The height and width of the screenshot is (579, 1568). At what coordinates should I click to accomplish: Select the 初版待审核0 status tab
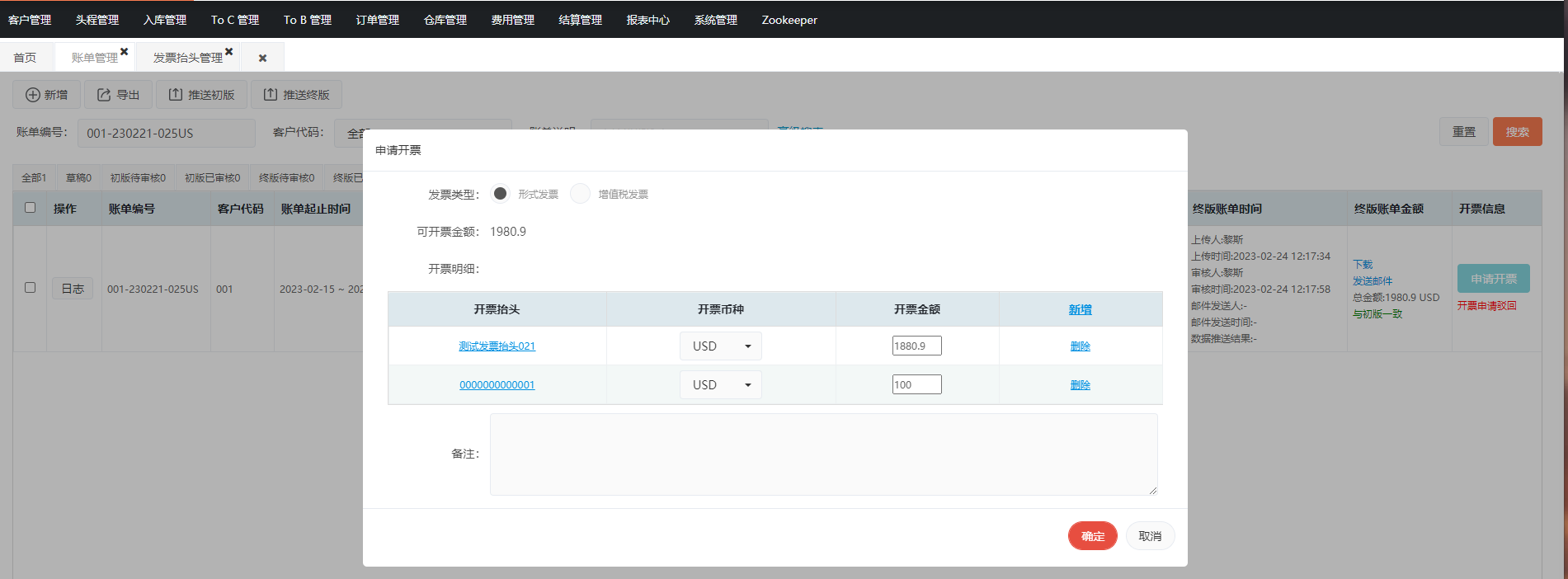pos(138,177)
